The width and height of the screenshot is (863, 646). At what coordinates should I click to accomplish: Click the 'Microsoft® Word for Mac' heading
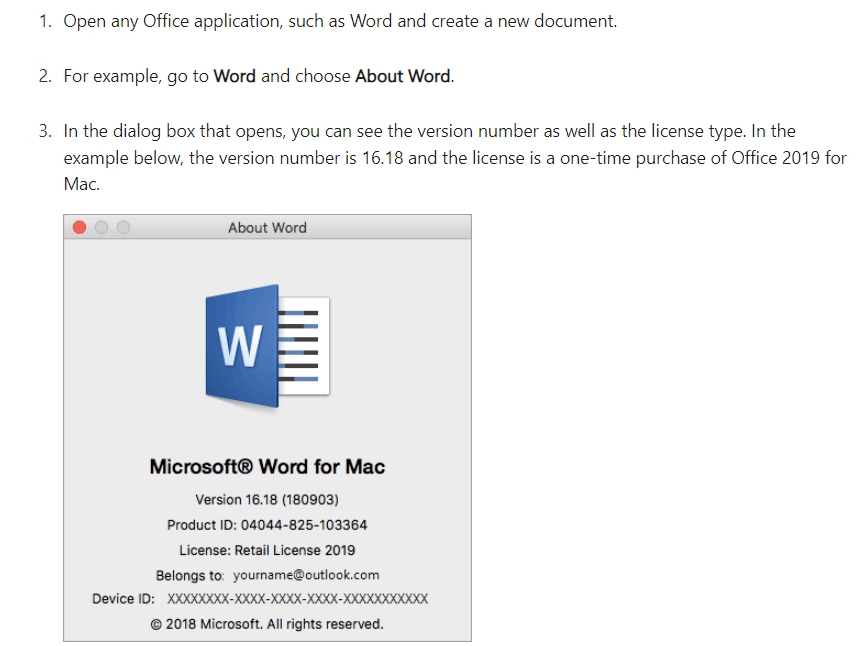pyautogui.click(x=268, y=465)
